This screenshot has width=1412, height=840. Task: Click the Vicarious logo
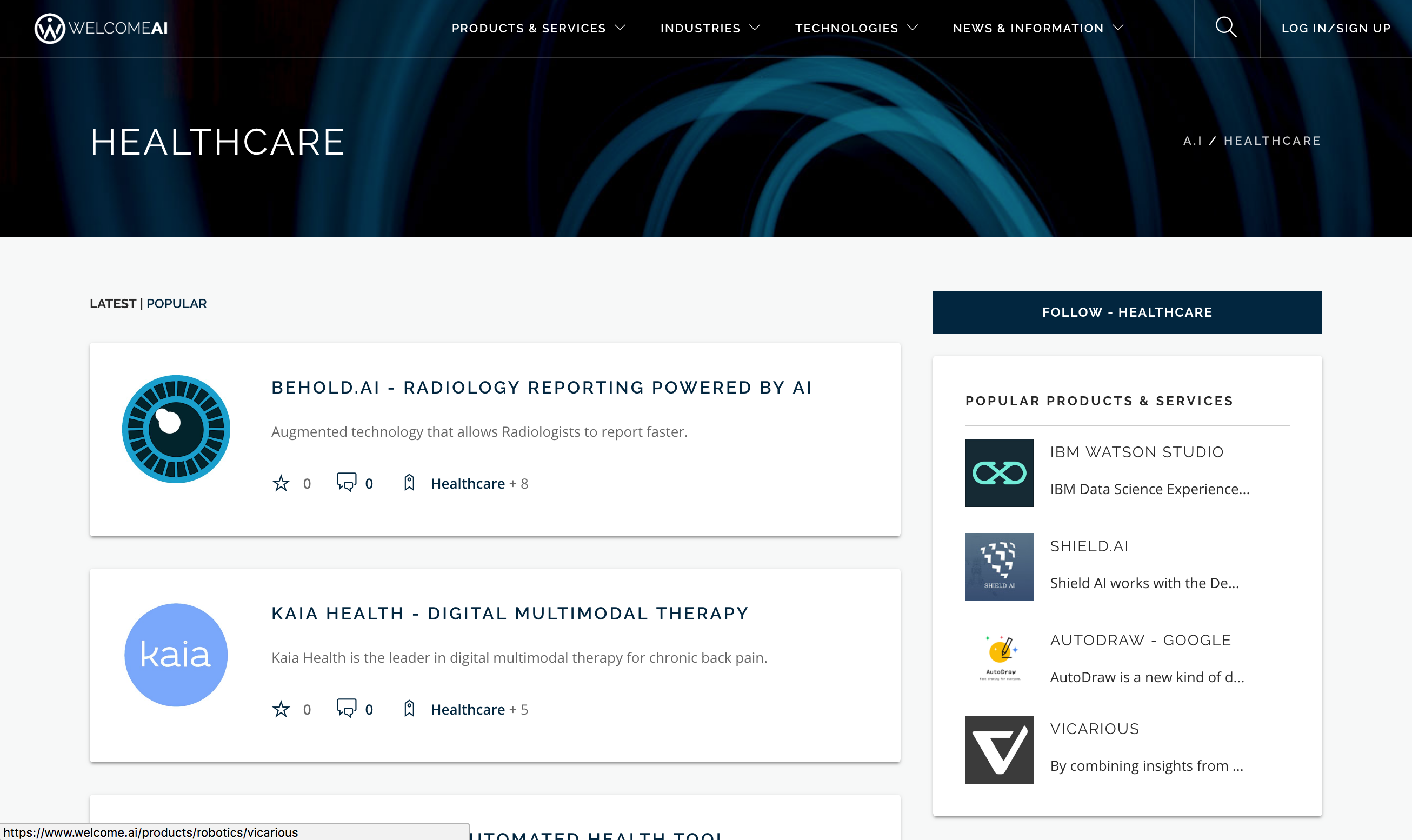(999, 749)
